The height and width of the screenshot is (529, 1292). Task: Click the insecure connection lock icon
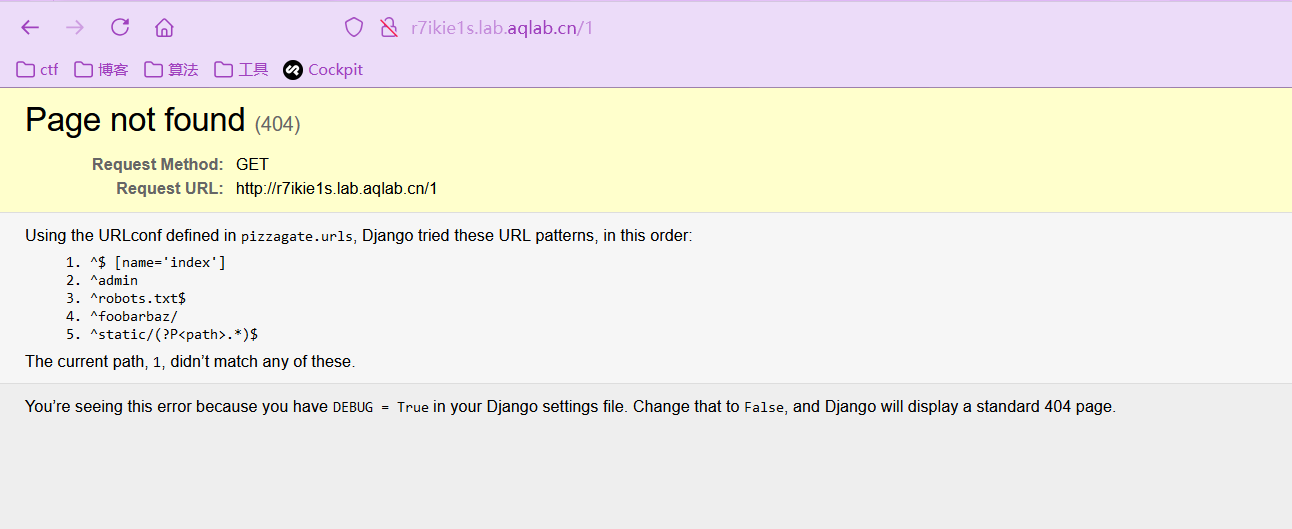point(389,27)
